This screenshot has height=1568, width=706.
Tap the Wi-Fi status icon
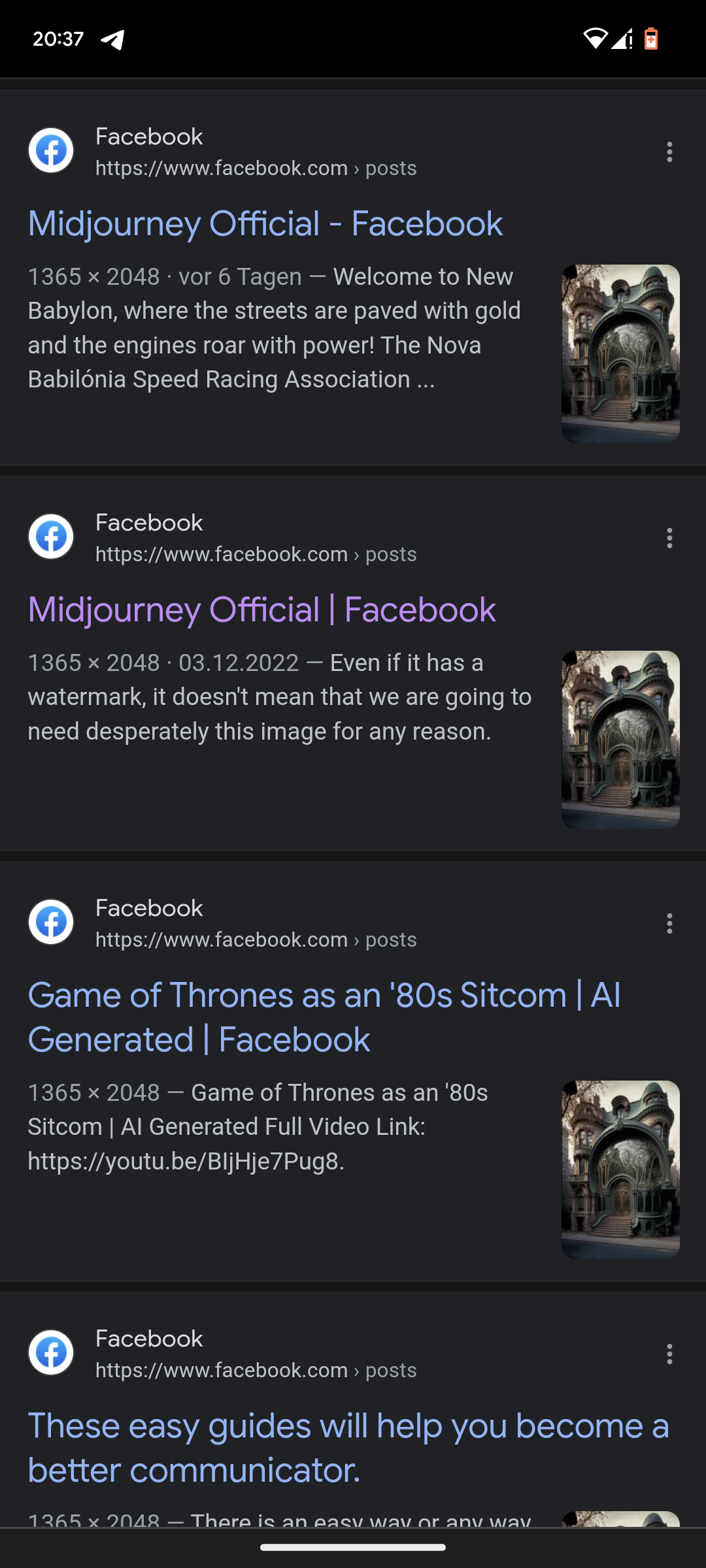(594, 39)
